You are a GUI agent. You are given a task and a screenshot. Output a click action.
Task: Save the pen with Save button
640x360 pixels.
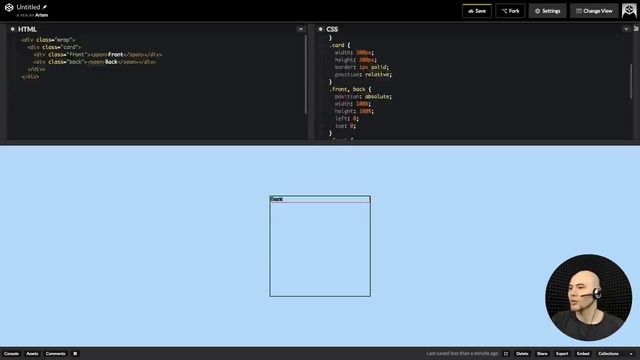pos(477,11)
